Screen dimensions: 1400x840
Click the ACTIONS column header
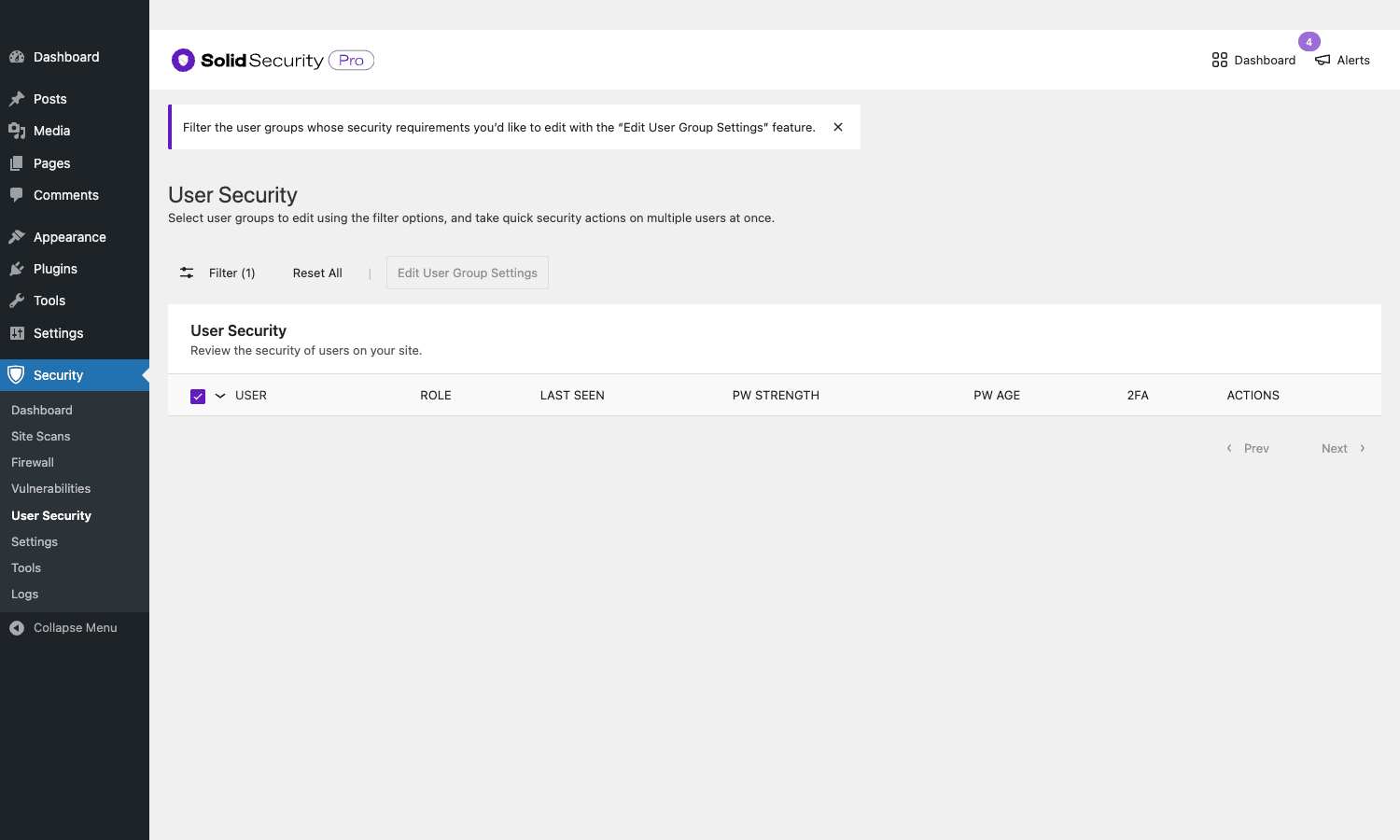pyautogui.click(x=1253, y=396)
